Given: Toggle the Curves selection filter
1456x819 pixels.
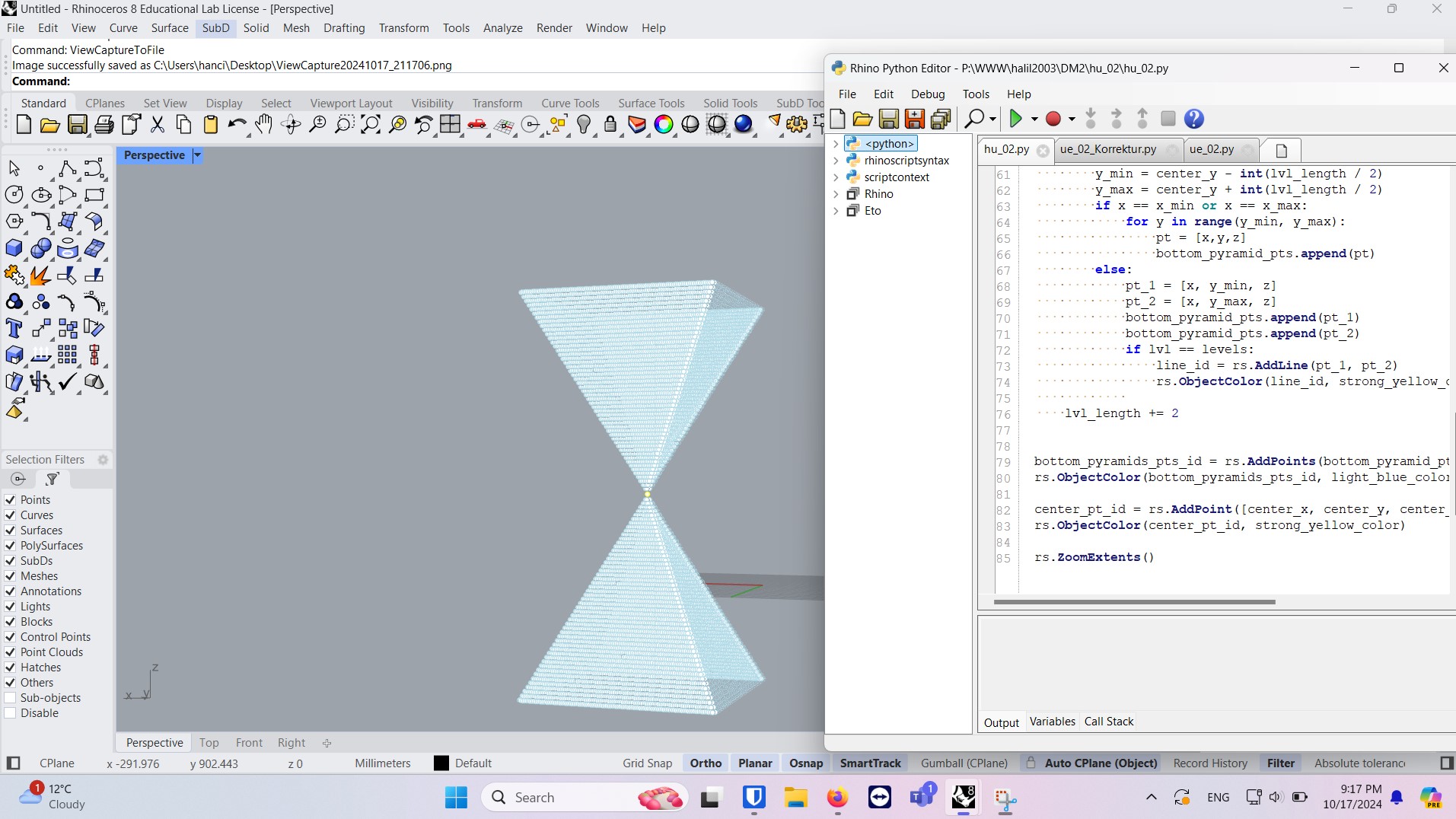Looking at the screenshot, I should 10,515.
